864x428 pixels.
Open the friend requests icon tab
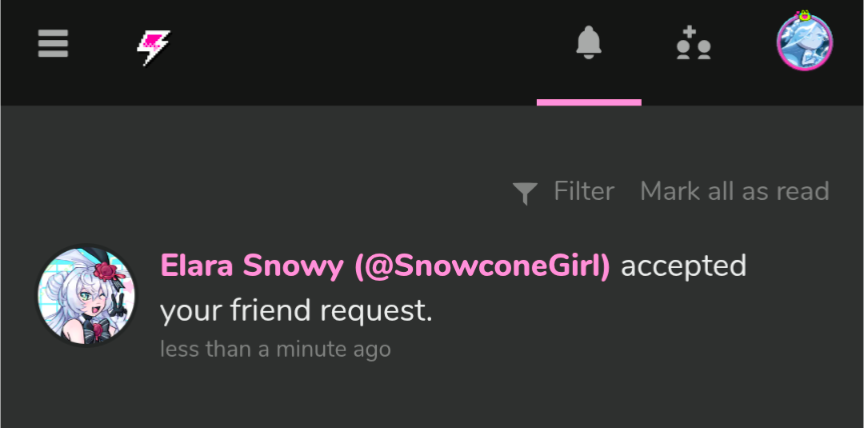(693, 45)
